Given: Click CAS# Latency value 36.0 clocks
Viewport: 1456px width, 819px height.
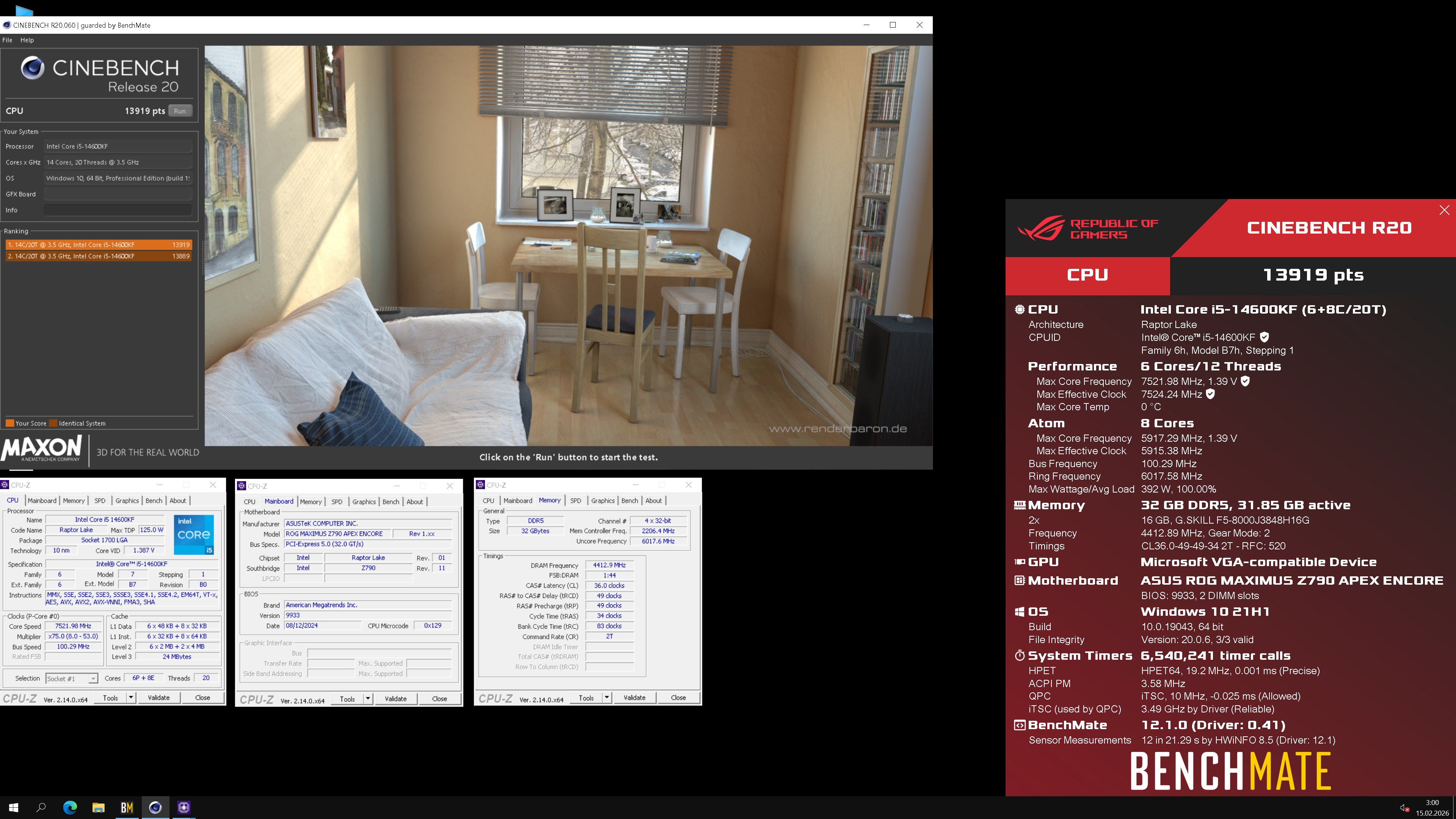Looking at the screenshot, I should coord(609,585).
